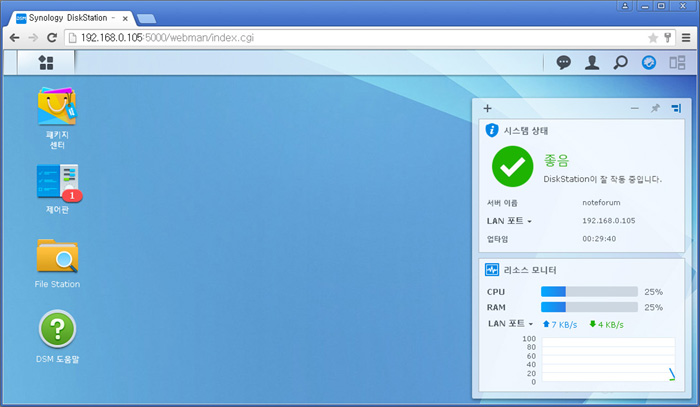The height and width of the screenshot is (407, 700).
Task: Reload the browser page
Action: (x=52, y=38)
